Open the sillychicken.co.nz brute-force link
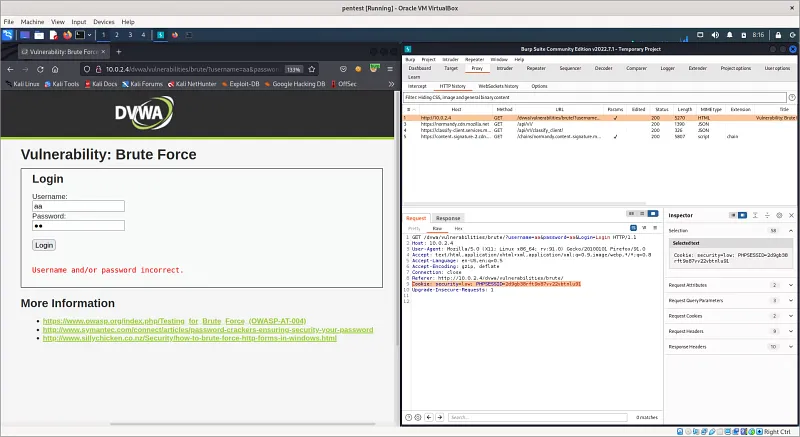The image size is (800, 437). click(x=189, y=338)
